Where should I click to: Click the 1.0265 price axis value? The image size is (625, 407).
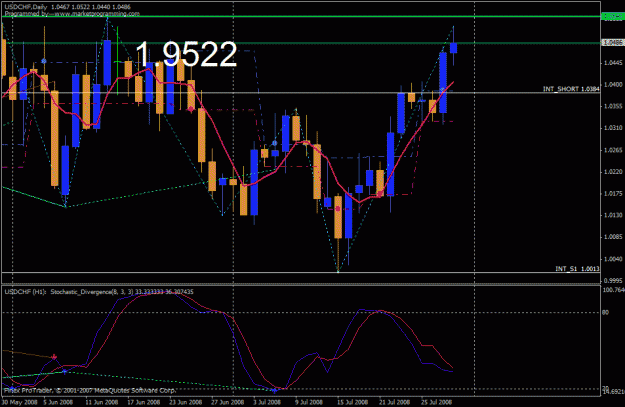(613, 150)
